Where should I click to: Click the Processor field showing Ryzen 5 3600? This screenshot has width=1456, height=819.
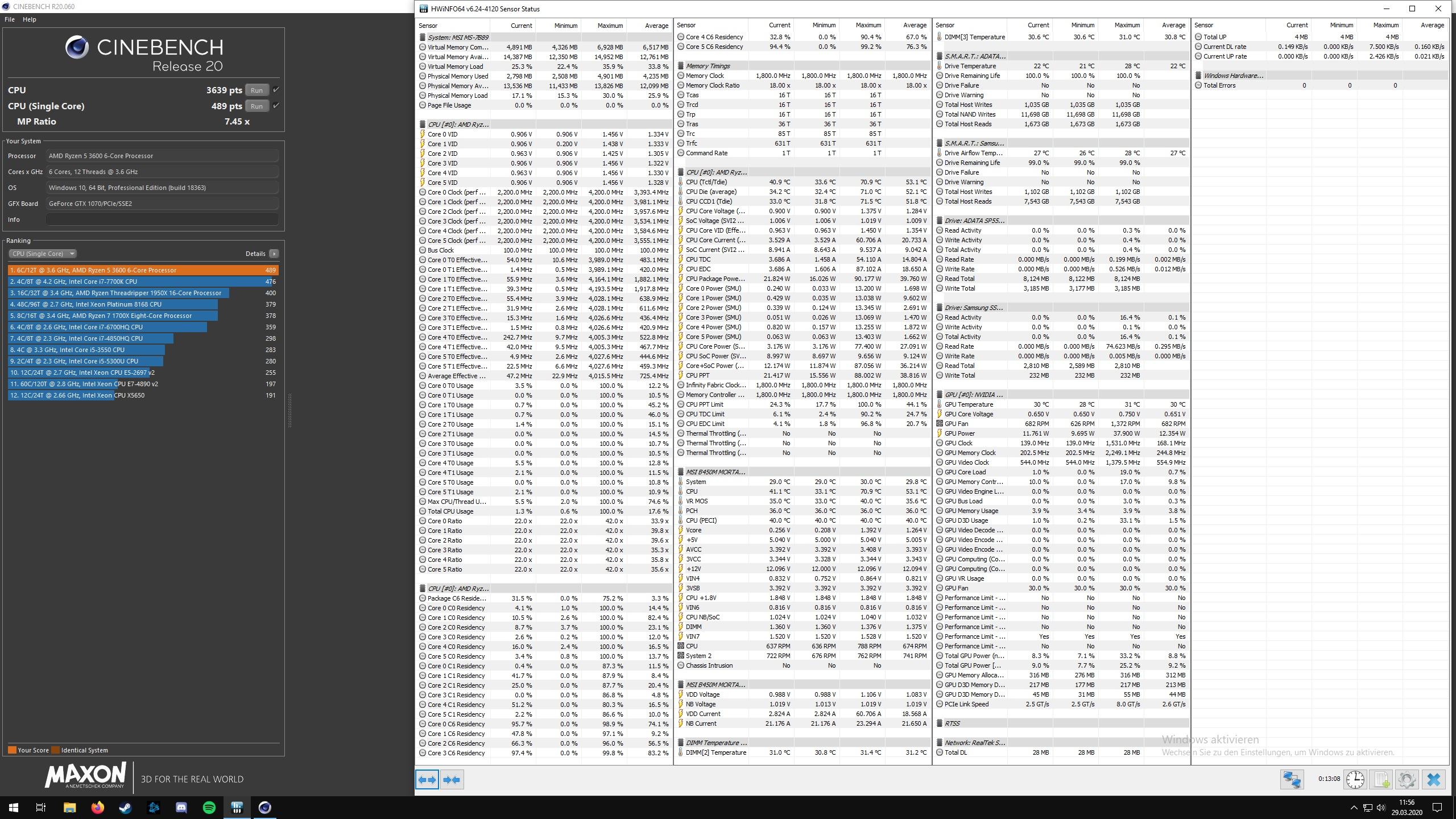[162, 156]
